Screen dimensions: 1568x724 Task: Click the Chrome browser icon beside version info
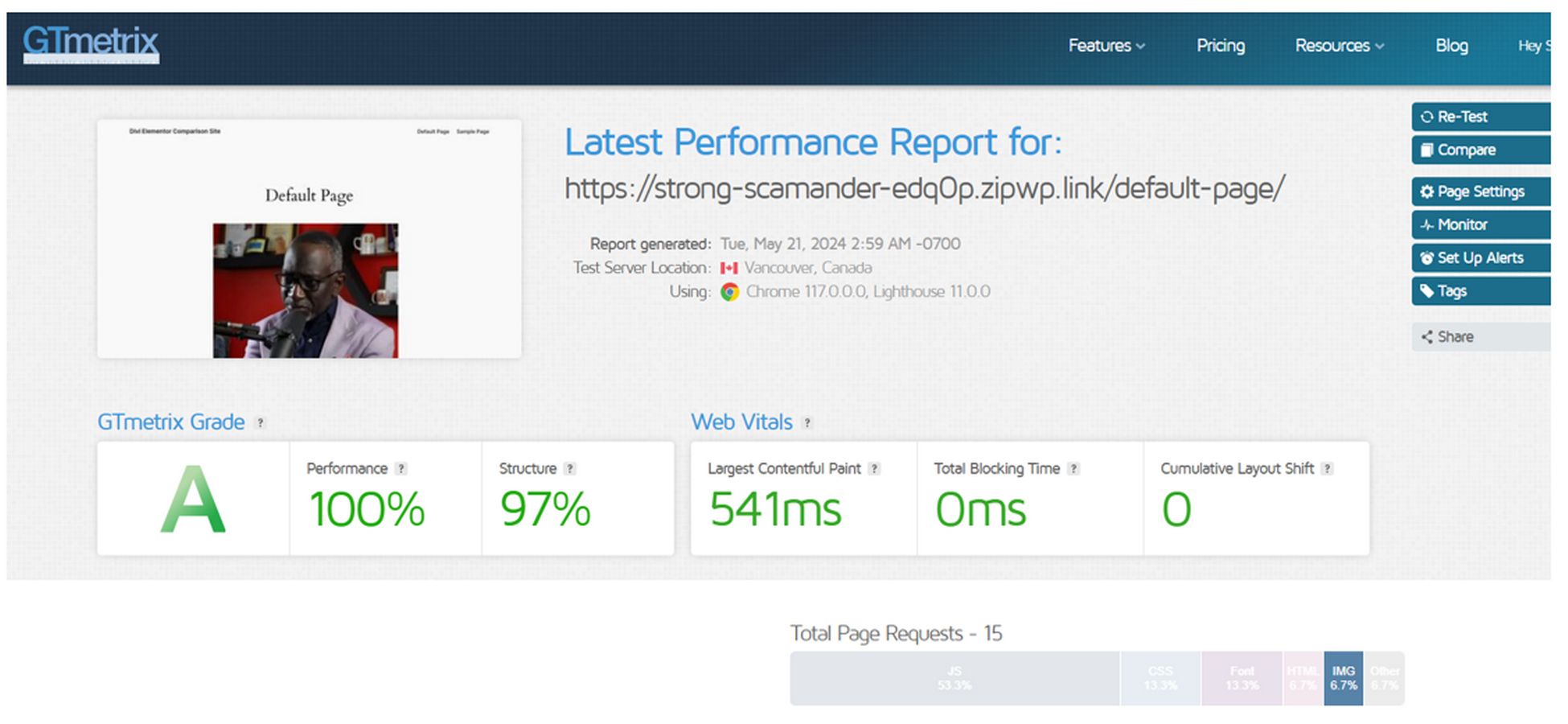(729, 292)
